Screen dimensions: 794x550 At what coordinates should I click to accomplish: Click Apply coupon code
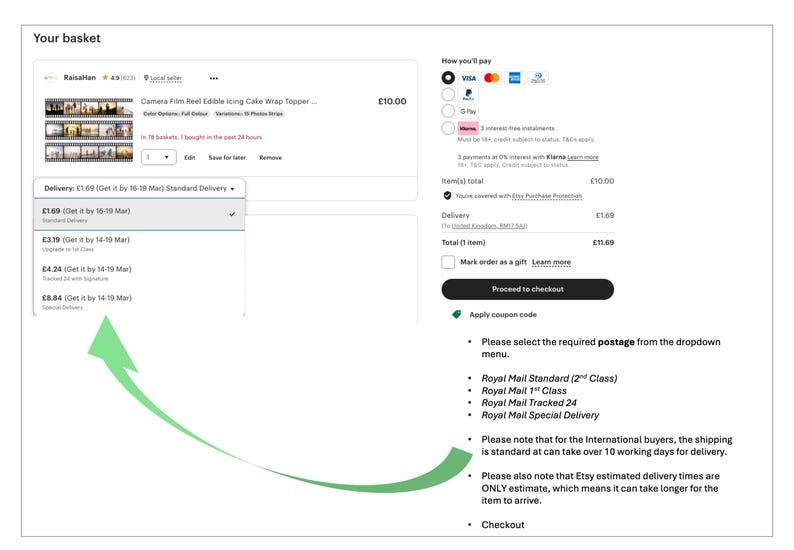[503, 315]
